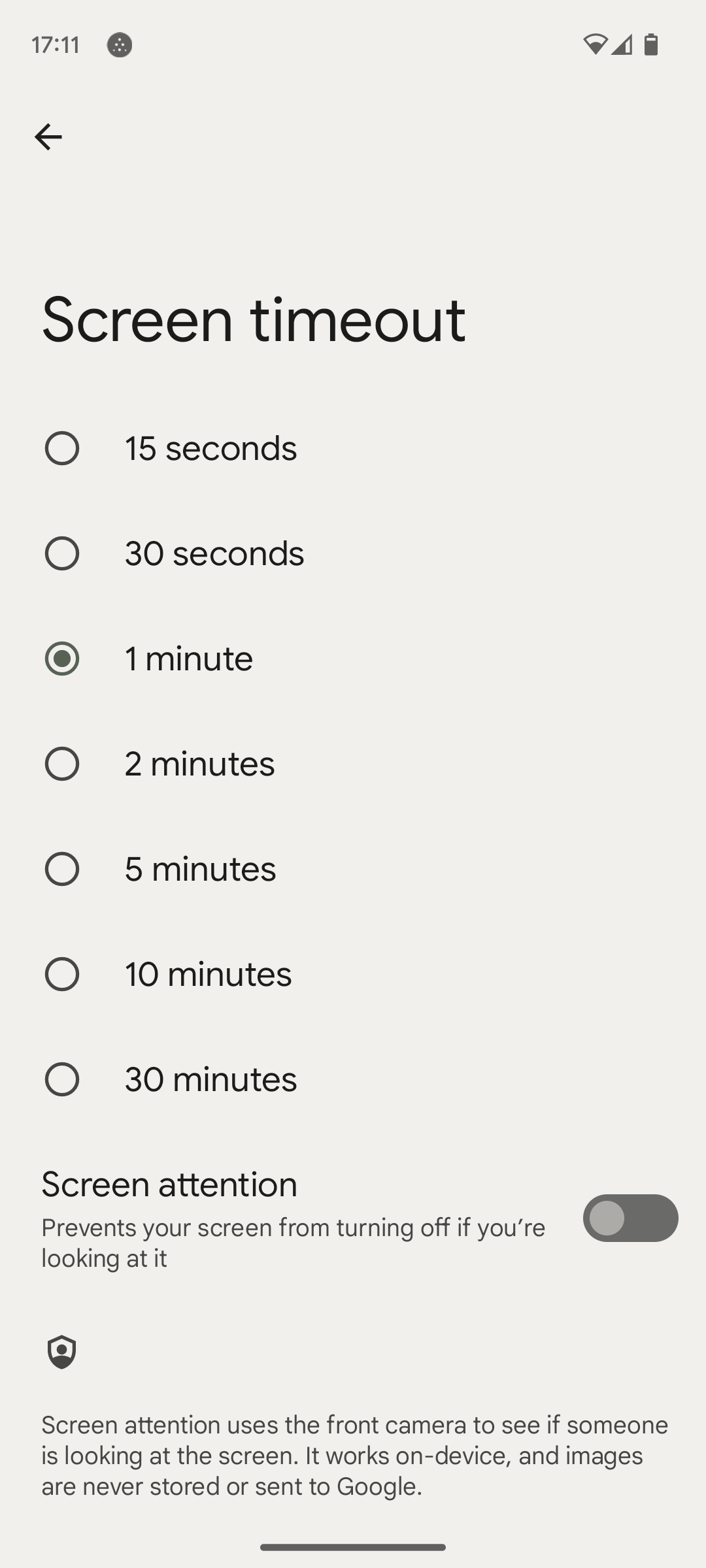Viewport: 706px width, 1568px height.
Task: Choose the 1 minute radio button
Action: [62, 659]
